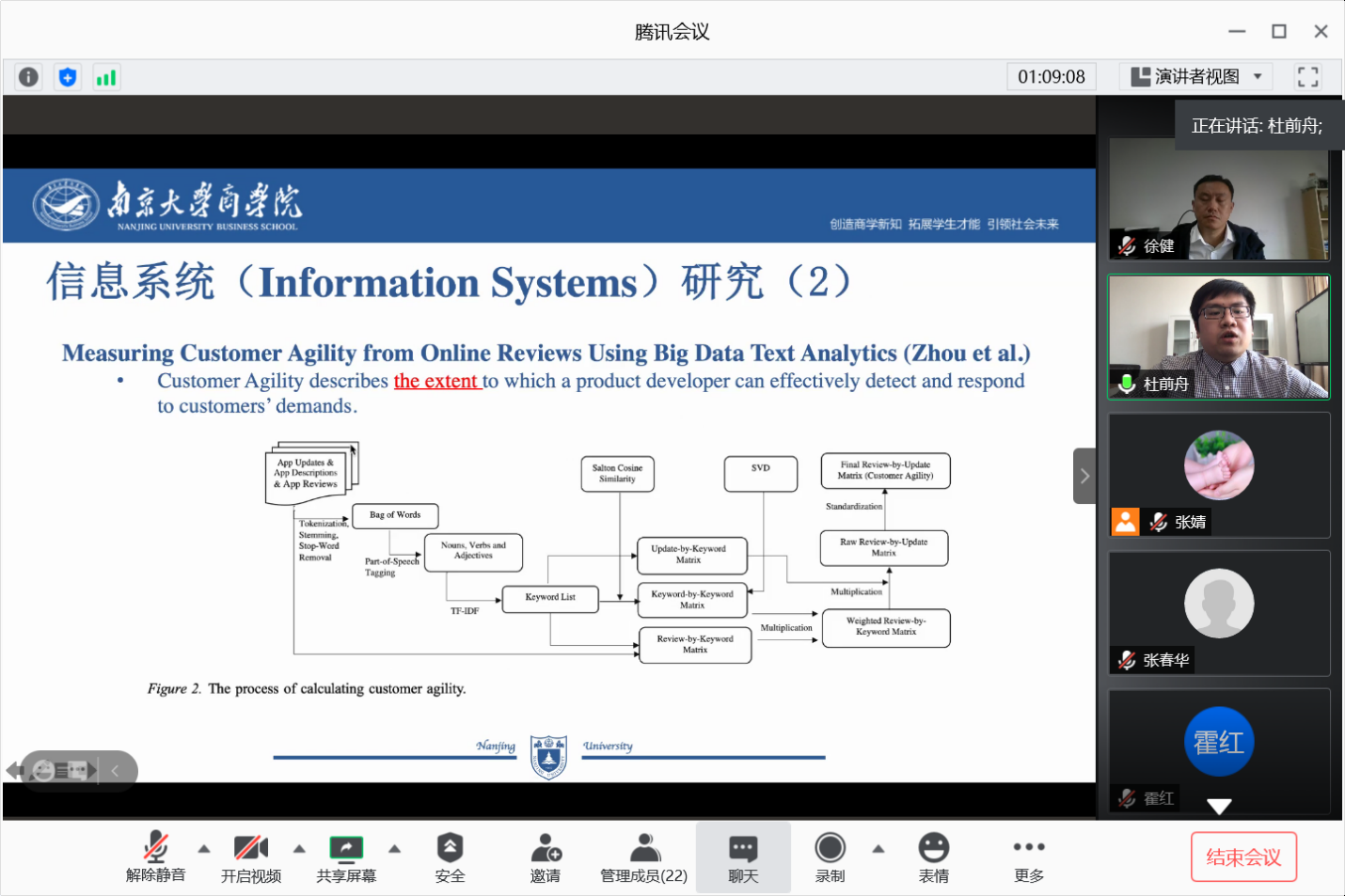Click 杜前舟's active microphone icon
Screen dimensions: 1345x896
pos(1127,384)
